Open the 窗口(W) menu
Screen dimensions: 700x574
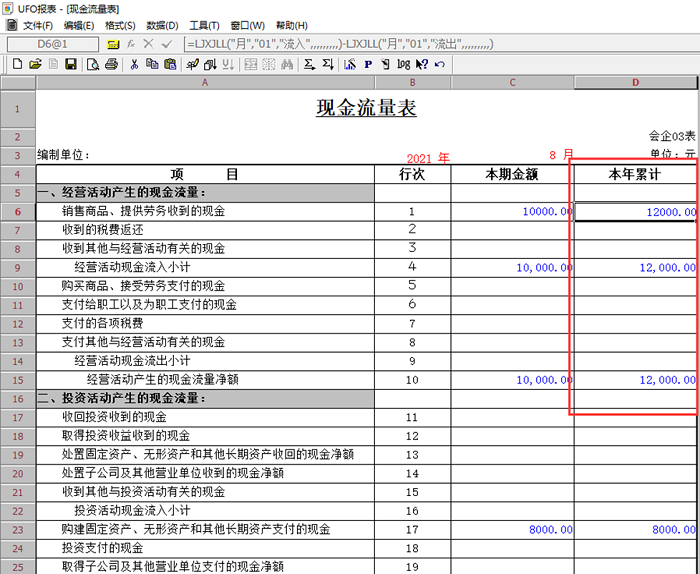pos(248,25)
